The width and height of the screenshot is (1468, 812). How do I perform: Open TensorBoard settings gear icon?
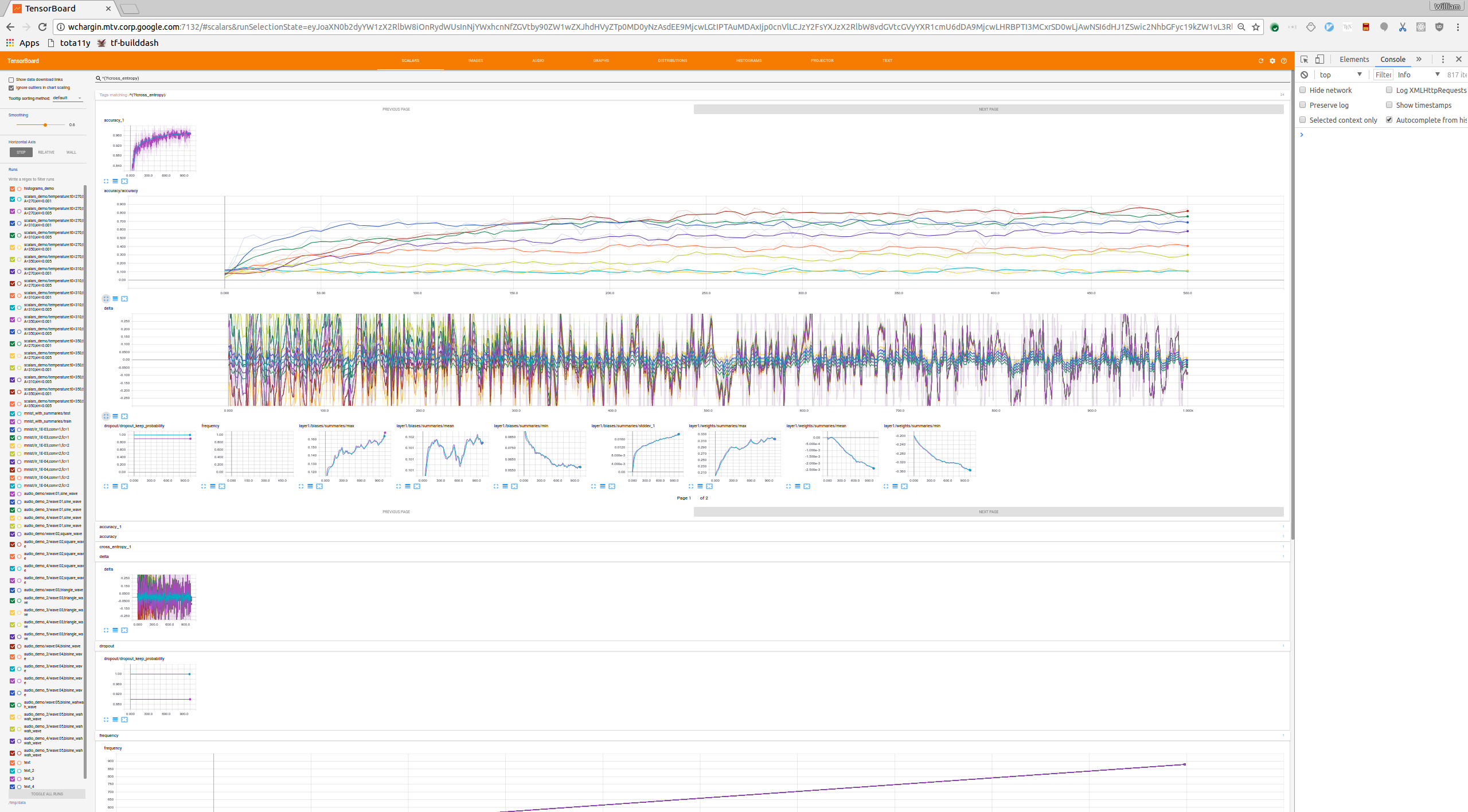pos(1272,61)
